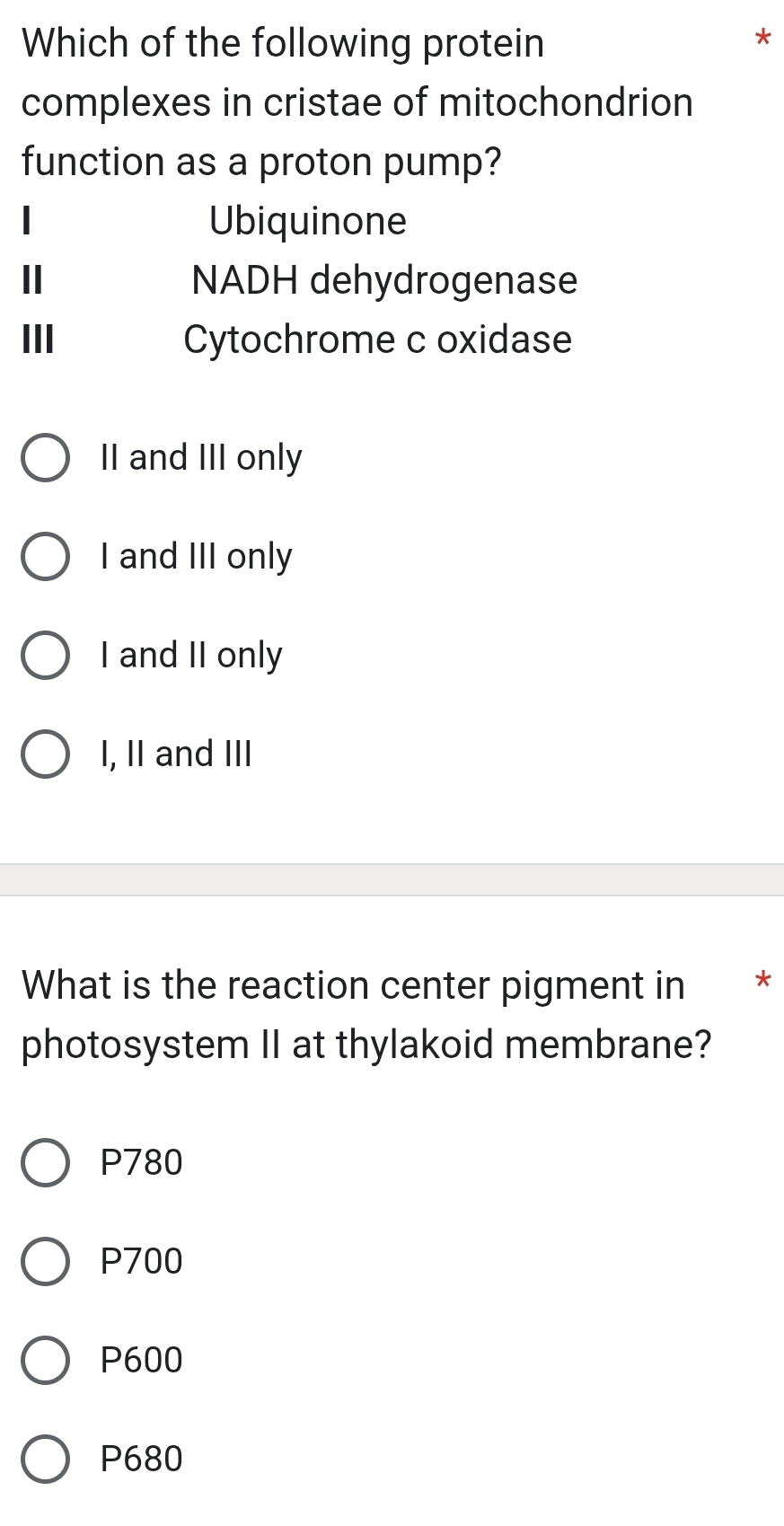Click the "Ubiquinone" list item text

[x=307, y=221]
